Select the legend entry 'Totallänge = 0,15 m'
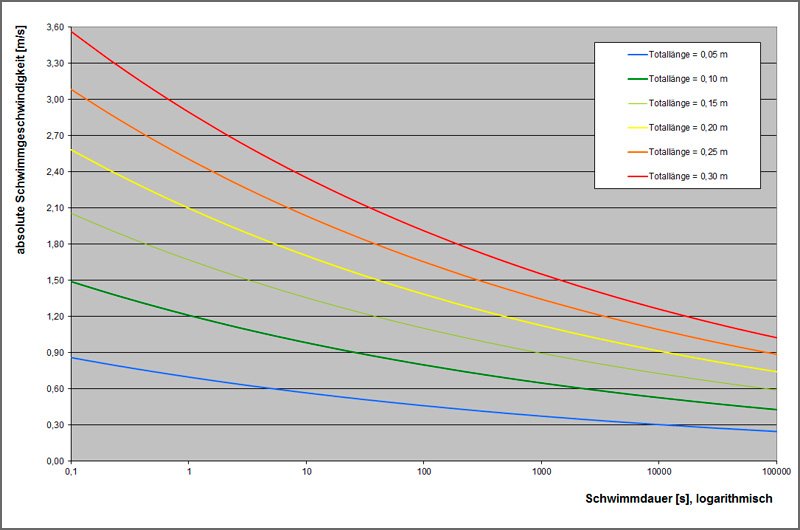 [x=688, y=103]
